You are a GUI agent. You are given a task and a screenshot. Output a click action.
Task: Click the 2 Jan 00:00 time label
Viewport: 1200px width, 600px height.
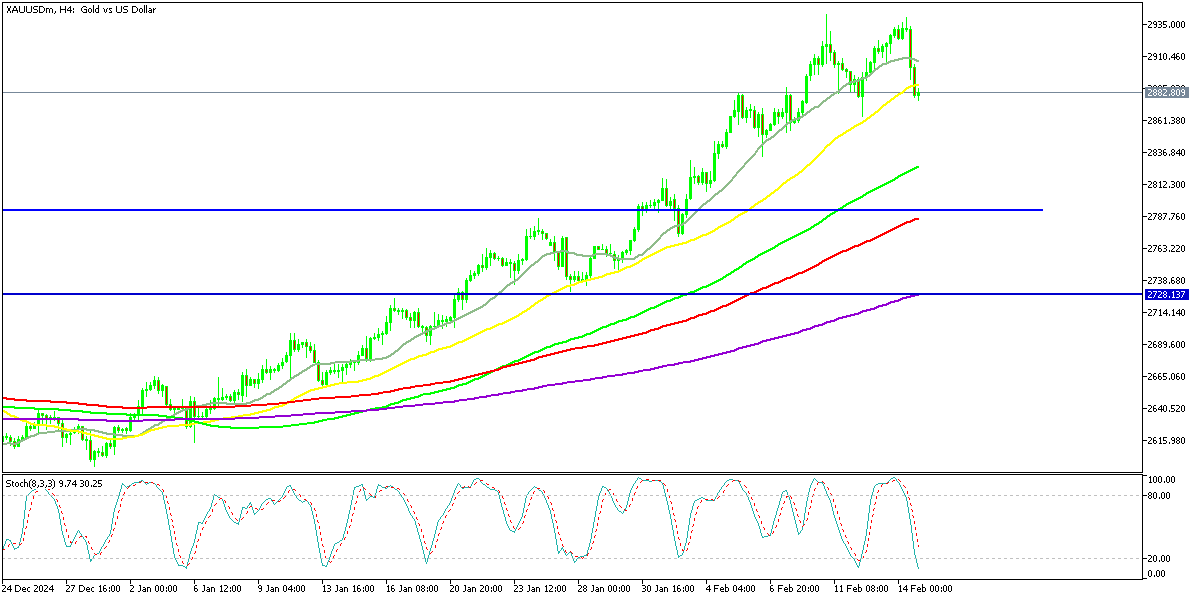pyautogui.click(x=153, y=589)
